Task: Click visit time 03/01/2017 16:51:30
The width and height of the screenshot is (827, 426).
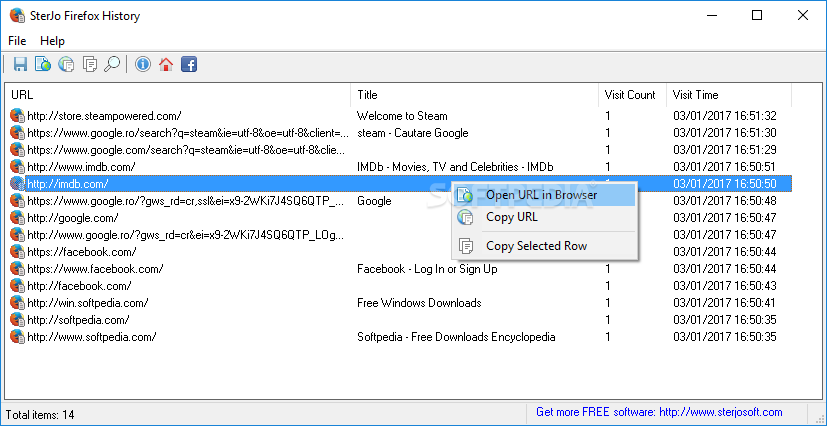Action: pos(725,133)
